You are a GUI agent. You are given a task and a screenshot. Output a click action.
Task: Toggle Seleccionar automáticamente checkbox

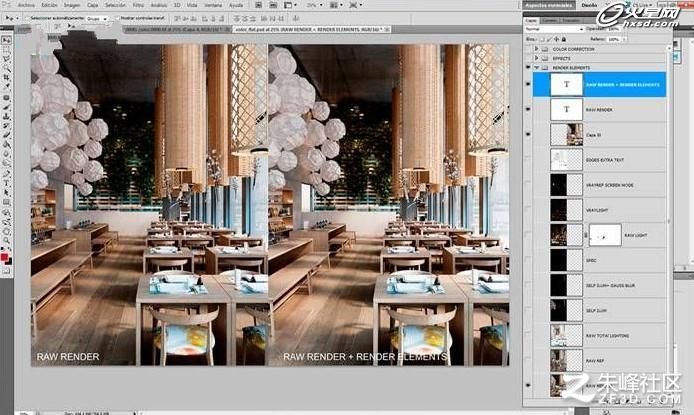pos(27,18)
